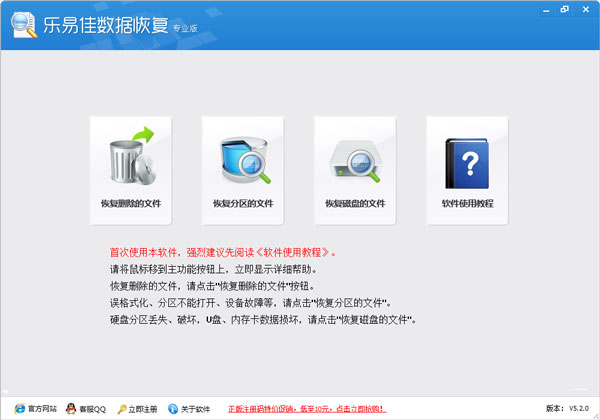Click the restore/maximize window button
Viewport: 600px width, 420px height.
pyautogui.click(x=565, y=9)
